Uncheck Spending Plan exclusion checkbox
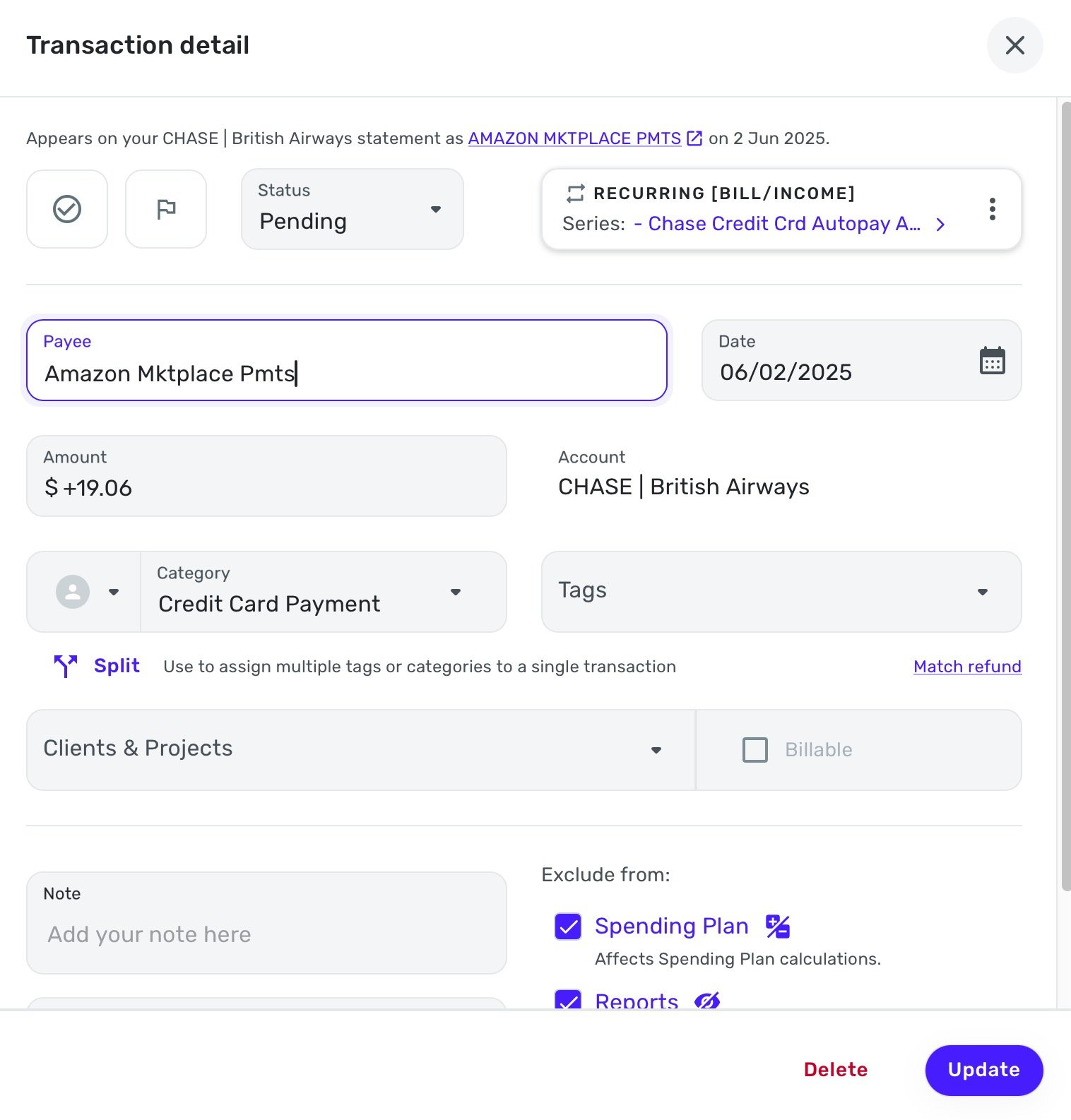1071x1120 pixels. coord(568,927)
